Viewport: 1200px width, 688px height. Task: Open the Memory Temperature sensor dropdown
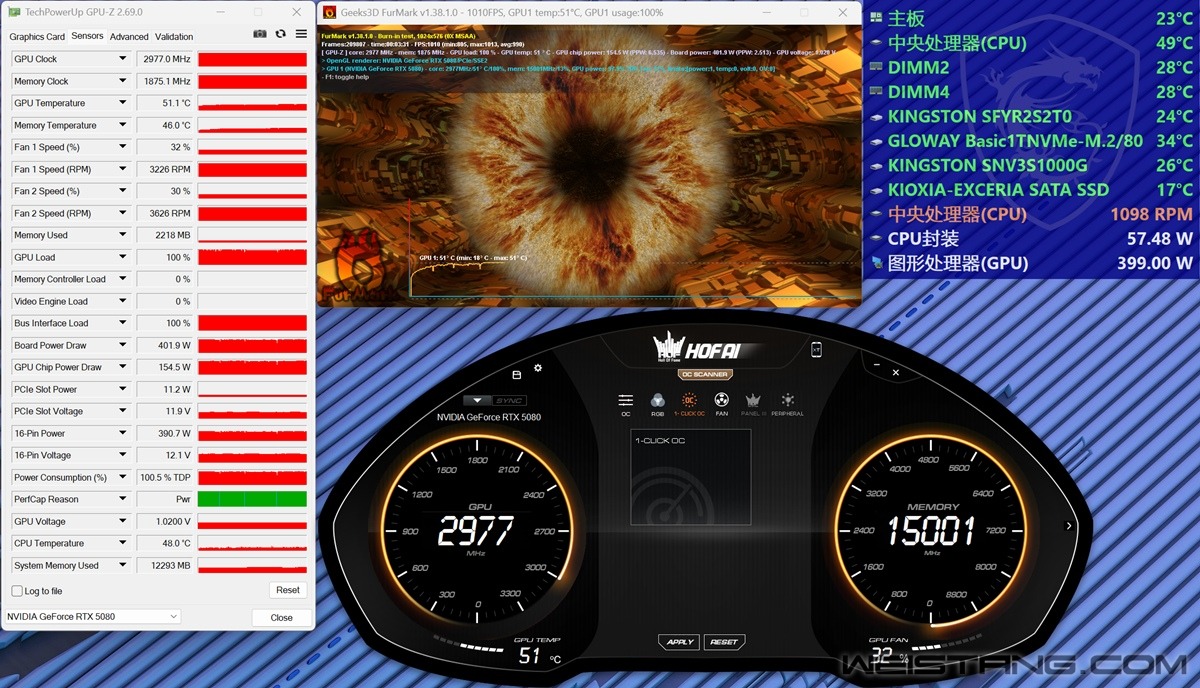[x=123, y=125]
